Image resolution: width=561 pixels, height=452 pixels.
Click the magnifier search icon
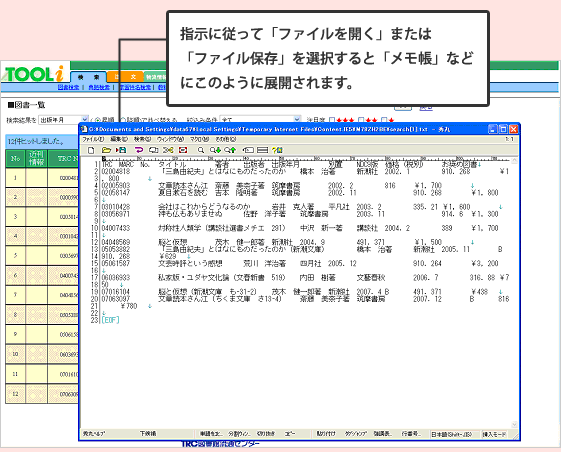201,150
